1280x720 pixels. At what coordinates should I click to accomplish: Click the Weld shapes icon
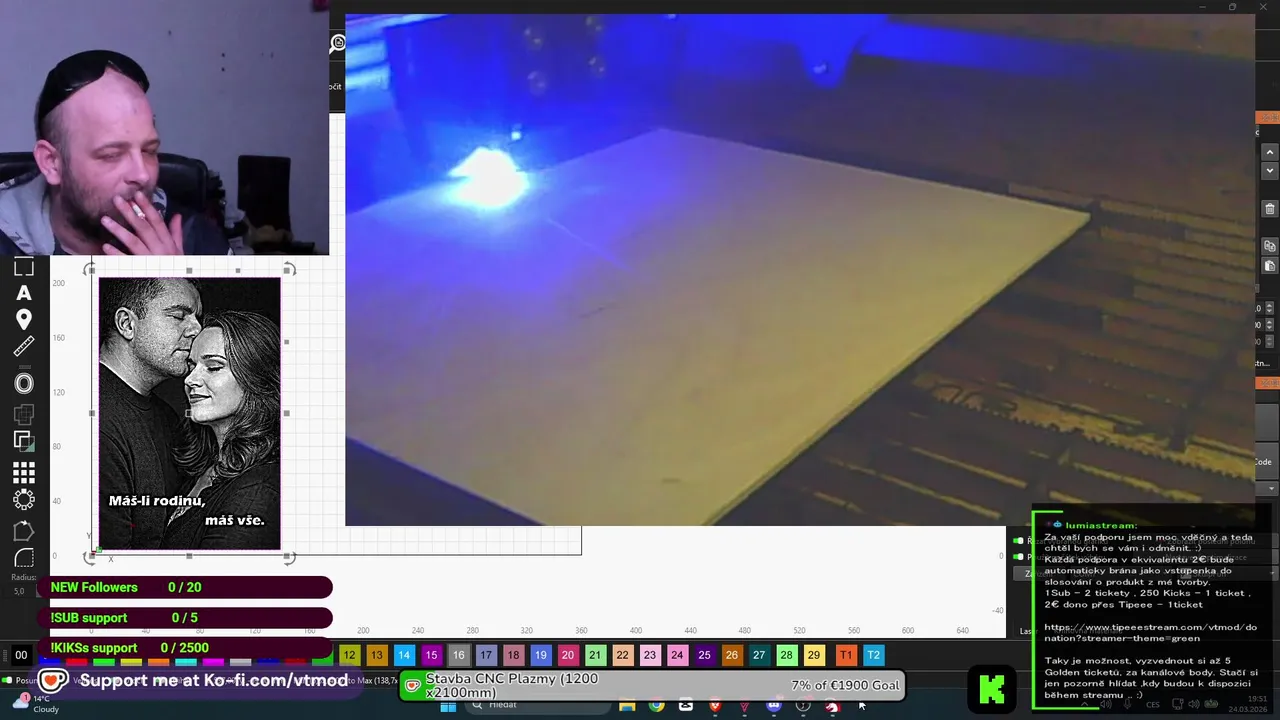click(24, 413)
